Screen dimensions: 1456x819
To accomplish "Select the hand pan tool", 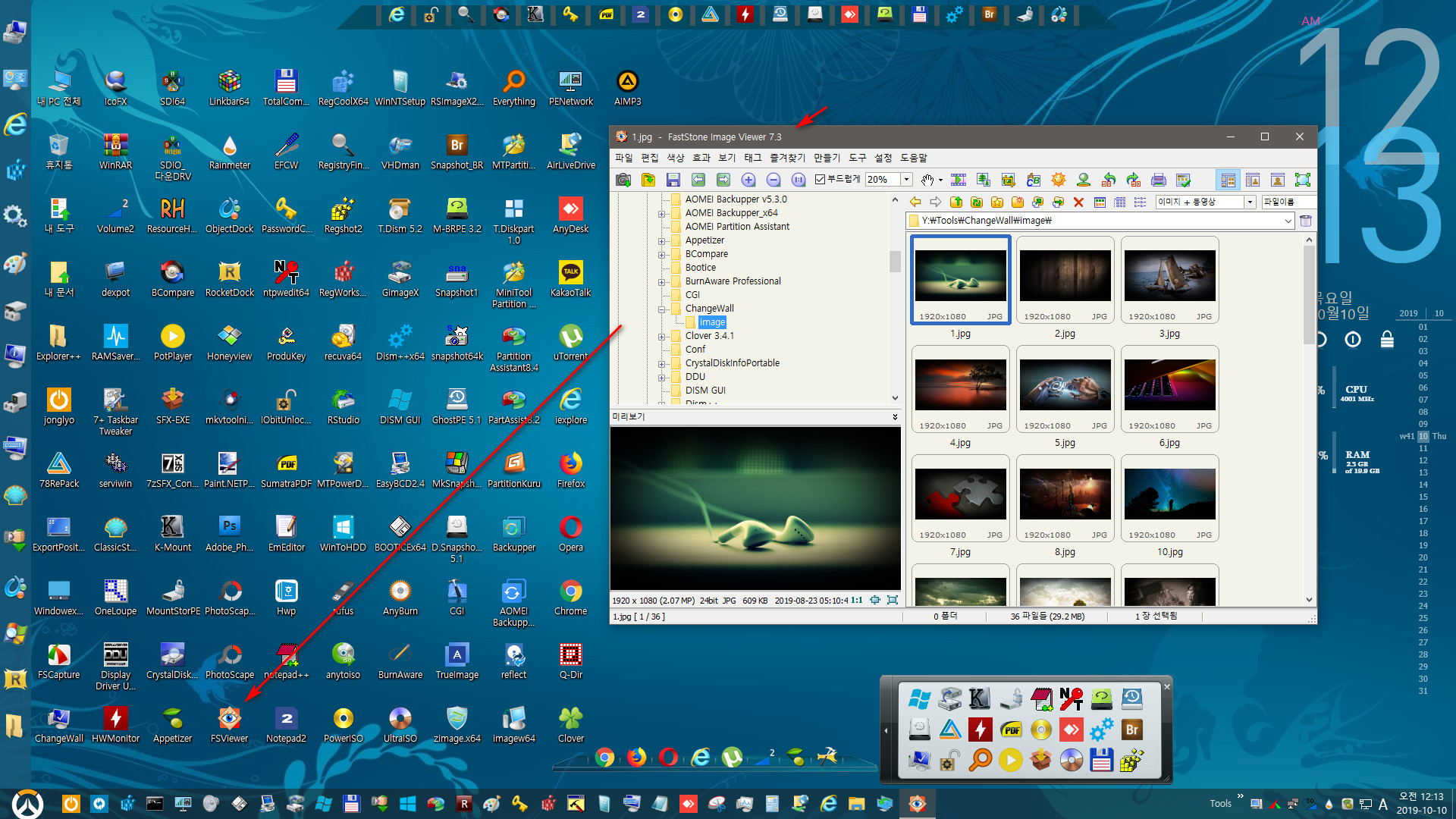I will [927, 180].
